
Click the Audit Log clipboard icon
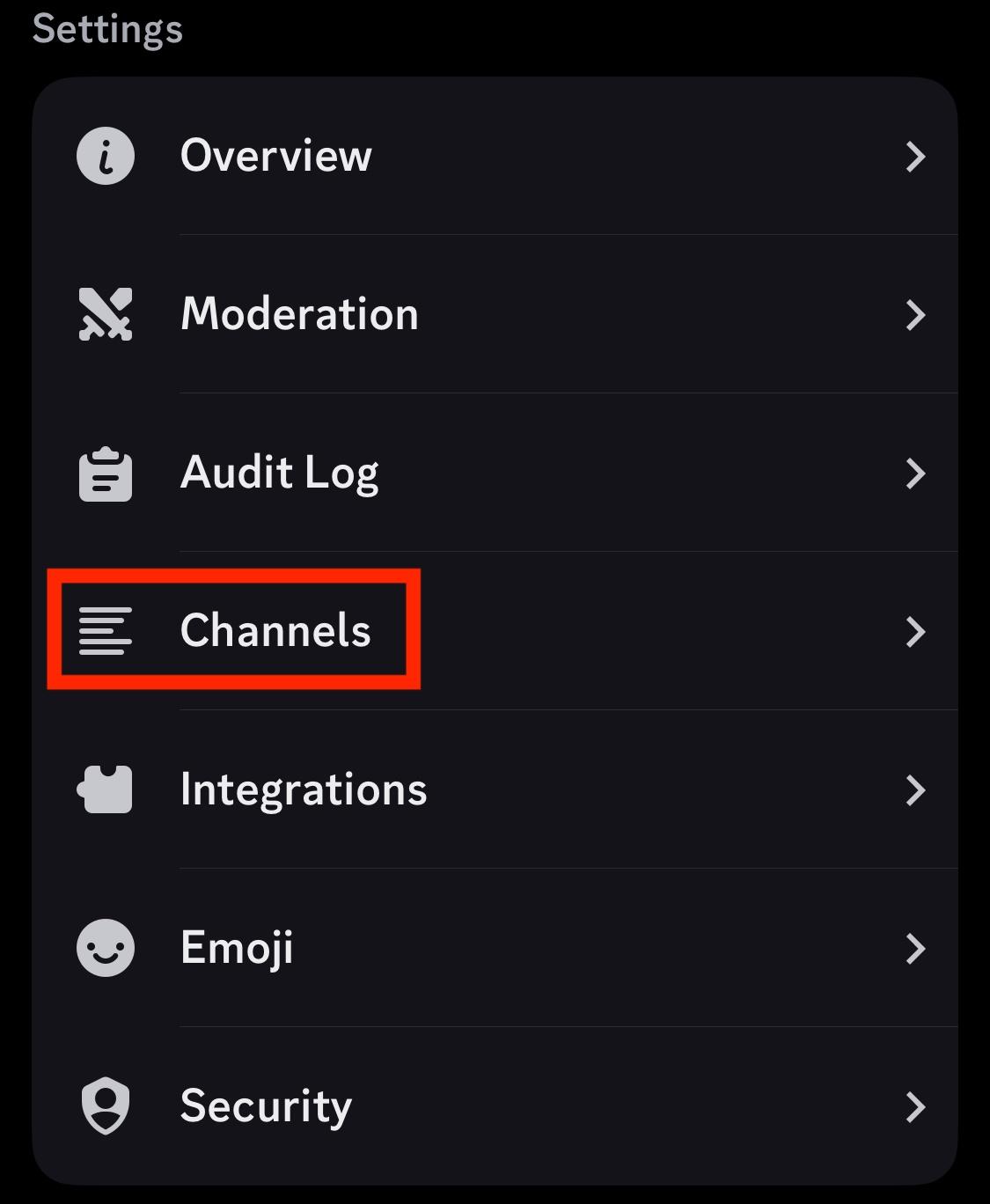point(106,474)
